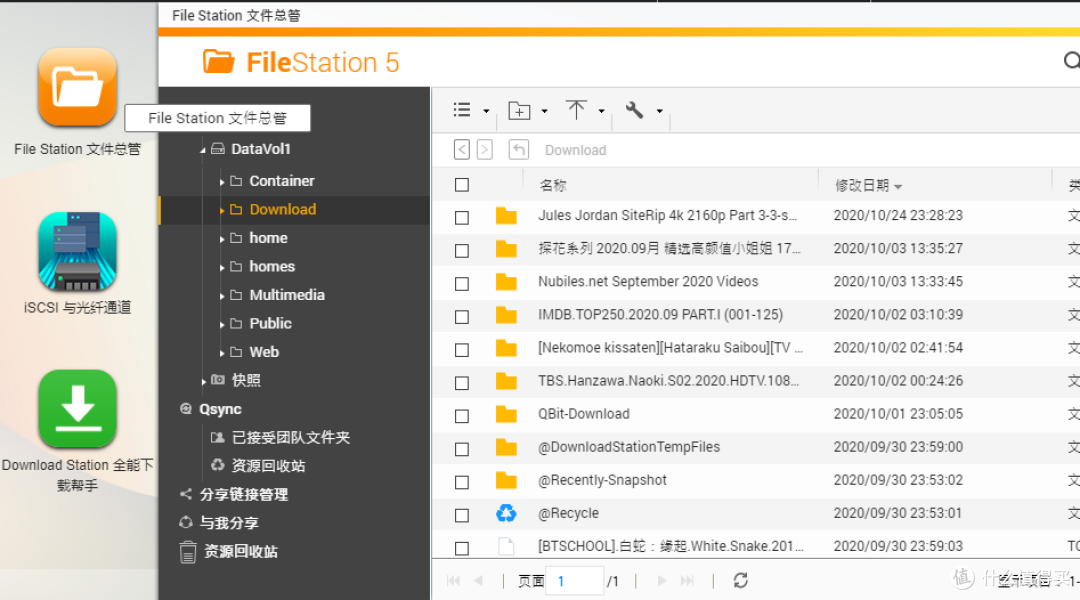Viewport: 1080px width, 600px height.
Task: Check the QBit-Download folder checkbox
Action: (x=461, y=416)
